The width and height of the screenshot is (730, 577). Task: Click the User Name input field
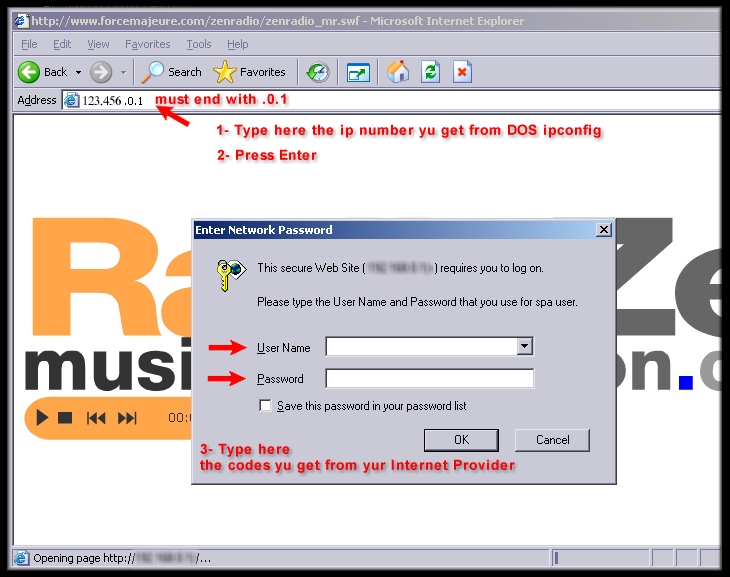coord(422,346)
